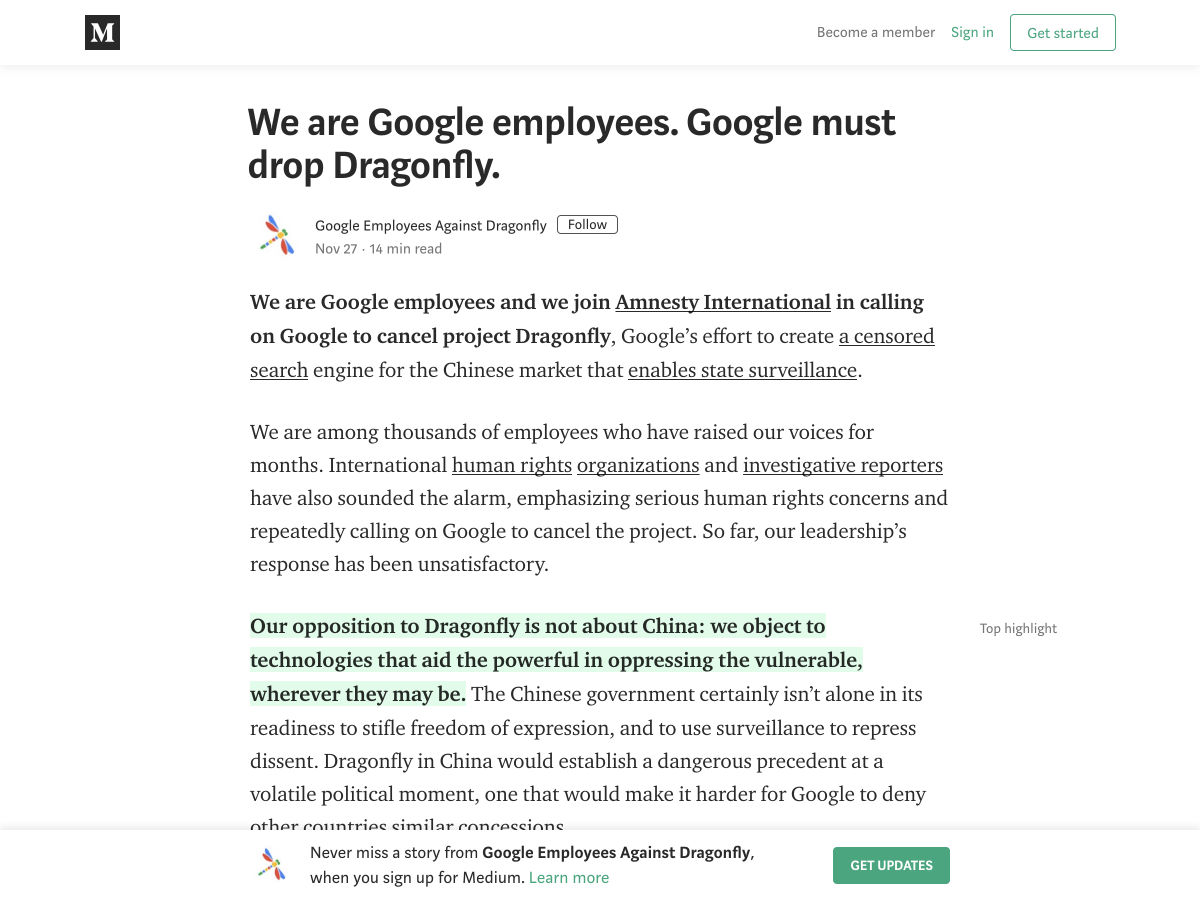Open the Sign in link
1200x900 pixels.
(x=972, y=32)
